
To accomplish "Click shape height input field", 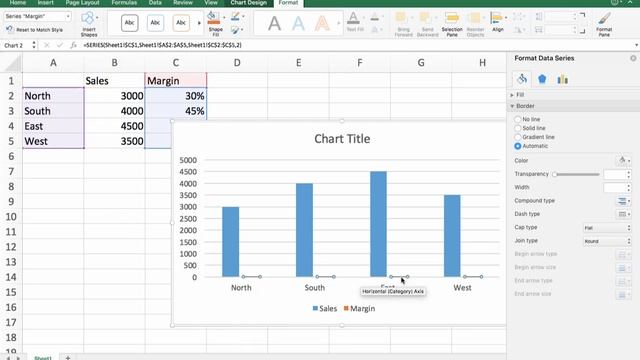I will [x=558, y=17].
